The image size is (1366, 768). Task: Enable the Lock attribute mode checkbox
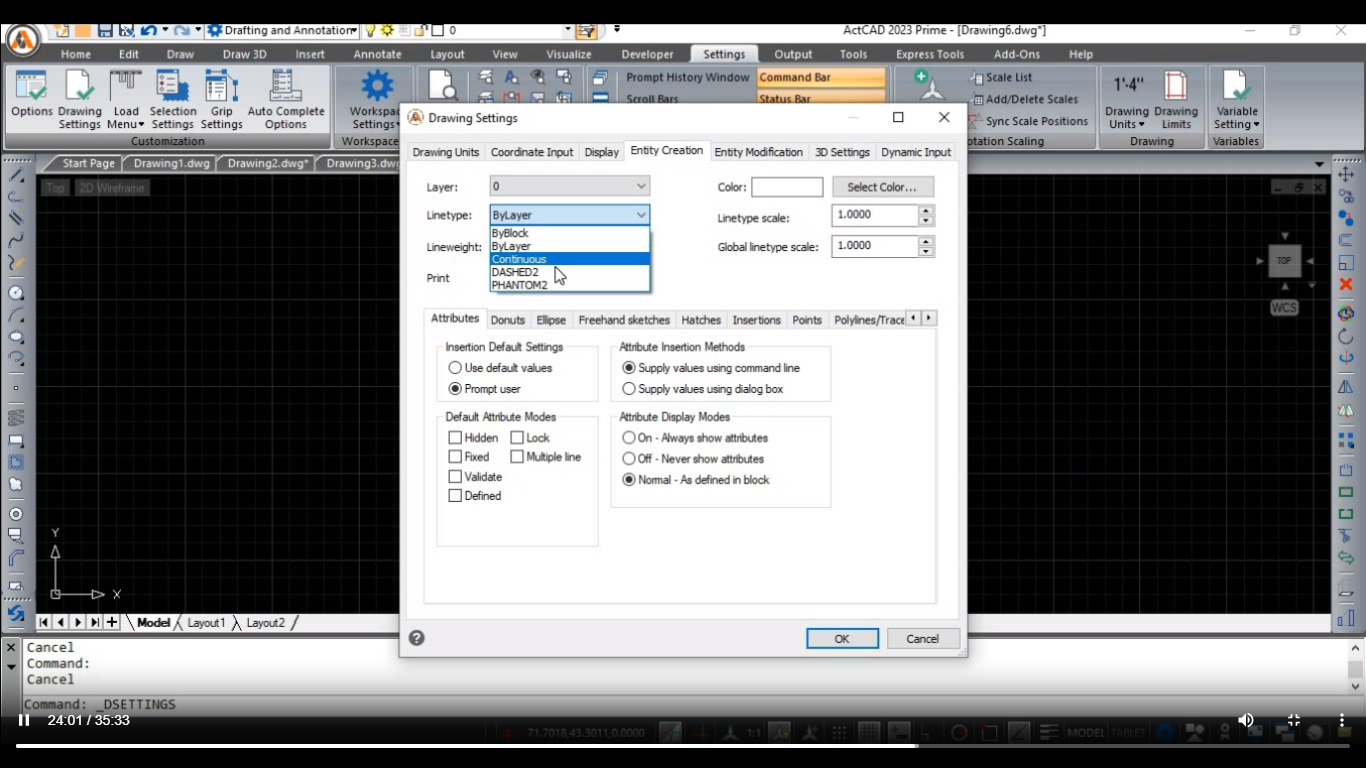(517, 438)
